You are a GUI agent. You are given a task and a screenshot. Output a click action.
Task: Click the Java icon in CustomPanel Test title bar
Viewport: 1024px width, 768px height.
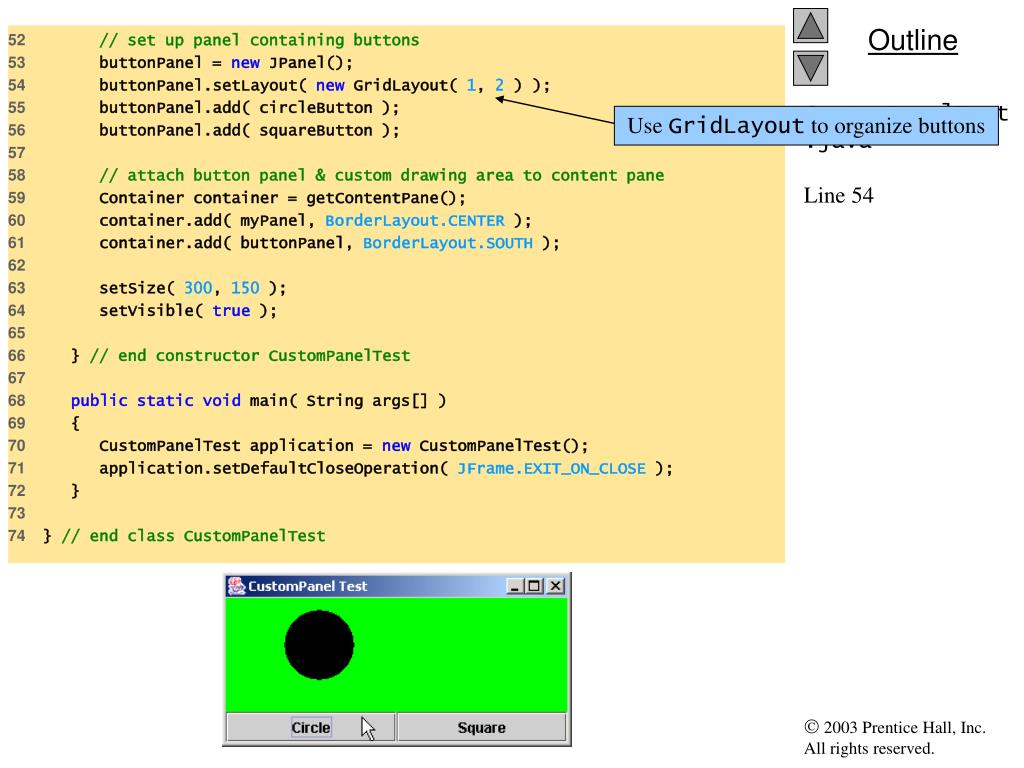point(236,586)
